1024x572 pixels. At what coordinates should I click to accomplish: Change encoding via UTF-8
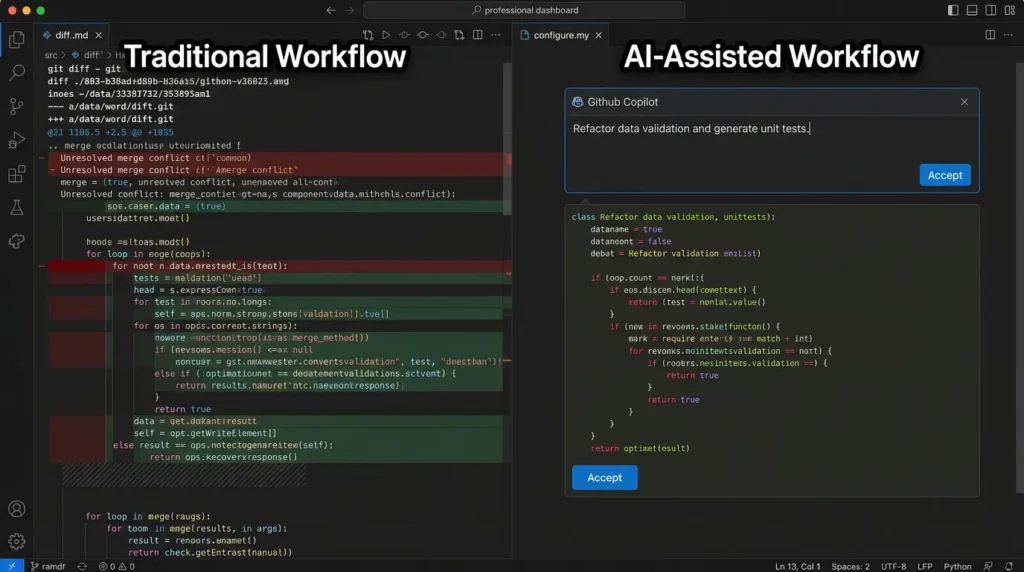[893, 566]
